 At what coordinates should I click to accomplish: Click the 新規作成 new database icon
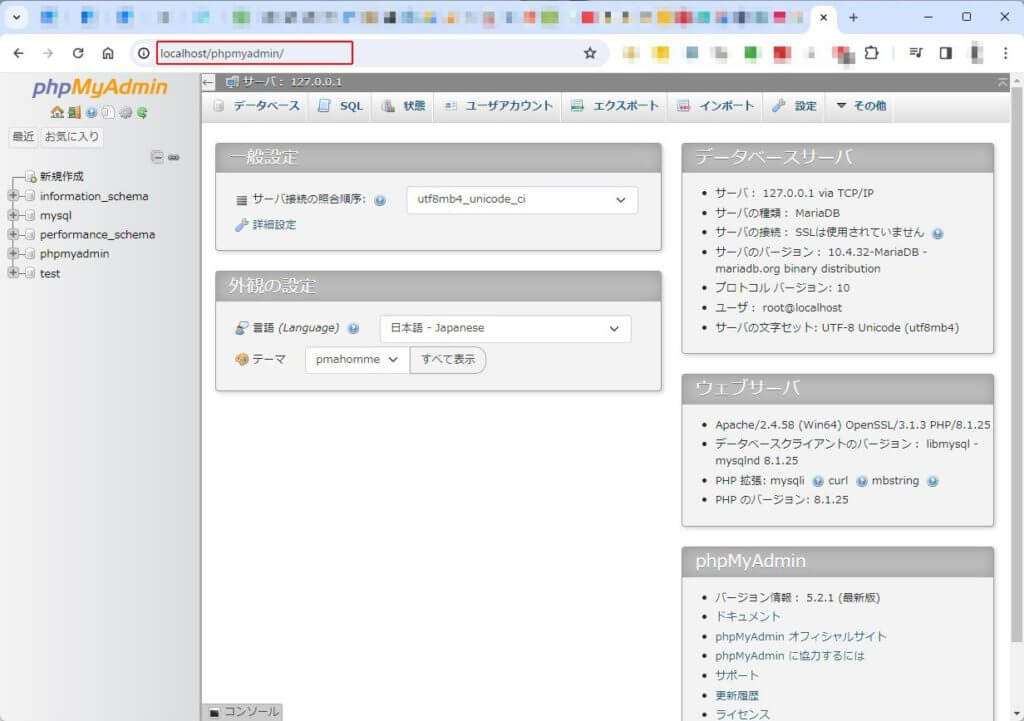[30, 177]
